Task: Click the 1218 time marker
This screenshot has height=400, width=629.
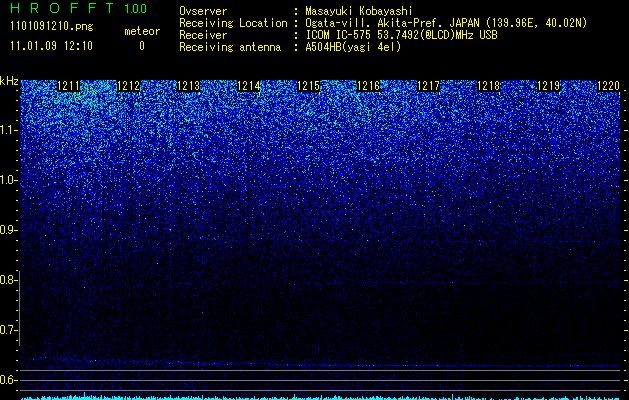Action: coord(489,86)
